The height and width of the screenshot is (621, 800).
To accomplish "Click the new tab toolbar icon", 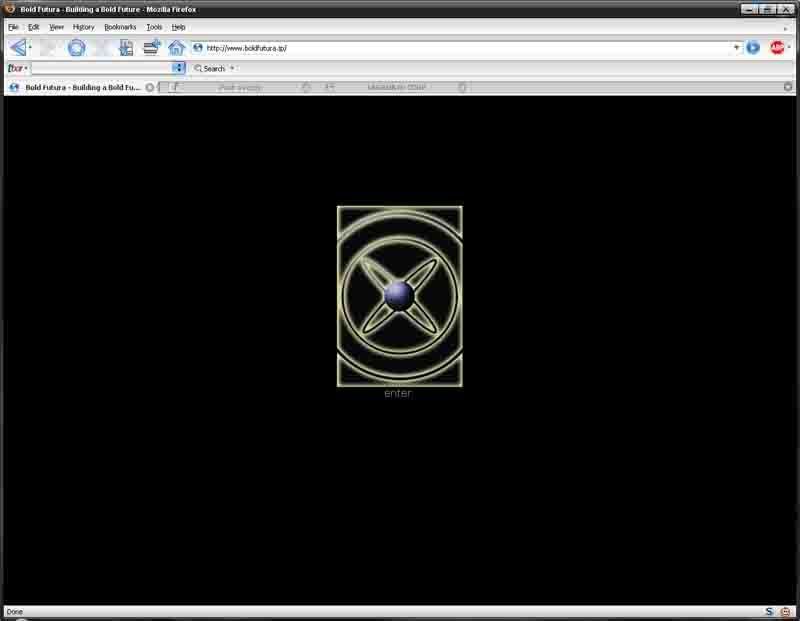I will pos(152,47).
